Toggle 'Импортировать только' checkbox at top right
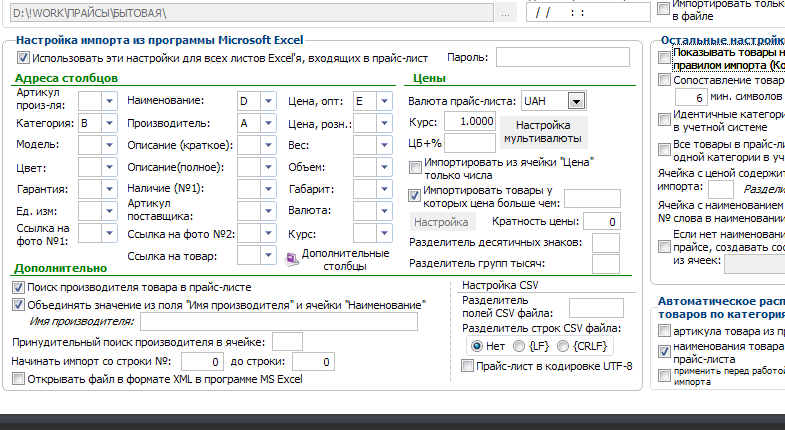Viewport: 785px width, 430px height. click(663, 9)
